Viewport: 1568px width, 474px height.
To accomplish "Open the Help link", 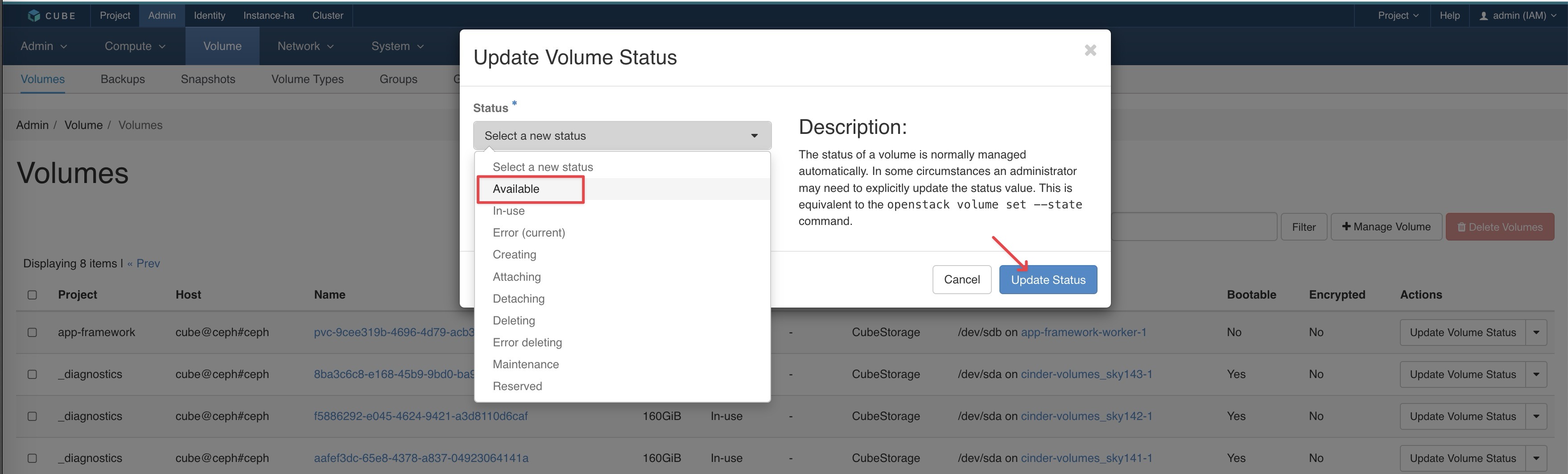I will click(x=1449, y=15).
